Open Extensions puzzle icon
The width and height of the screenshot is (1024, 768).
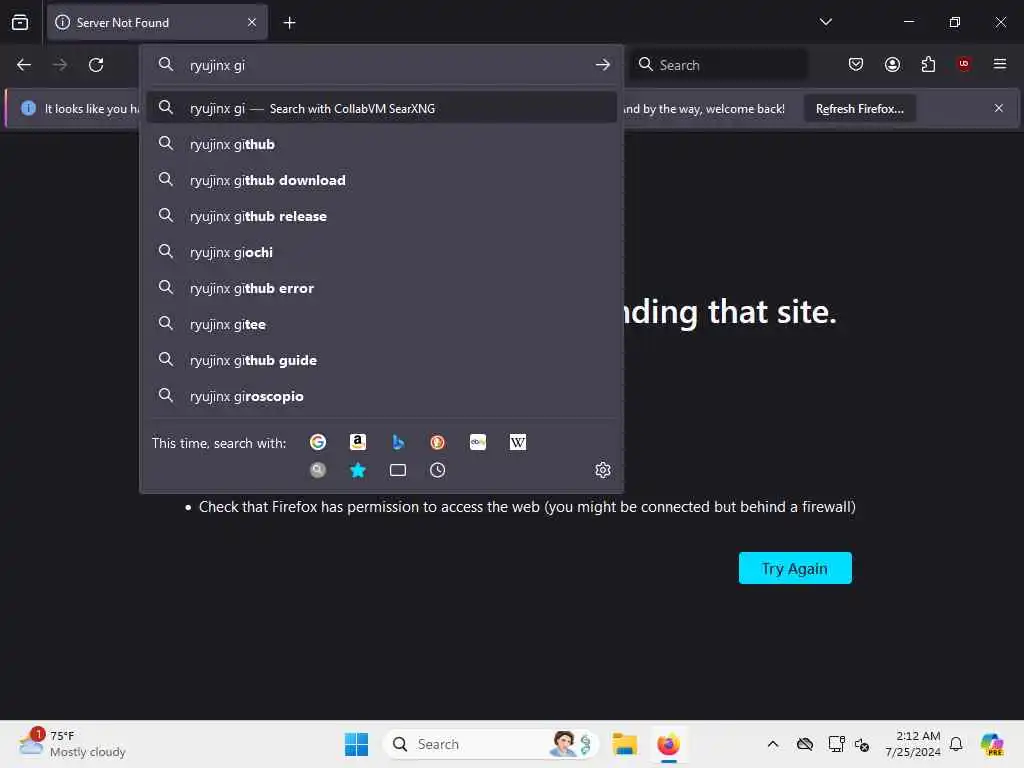click(x=928, y=65)
